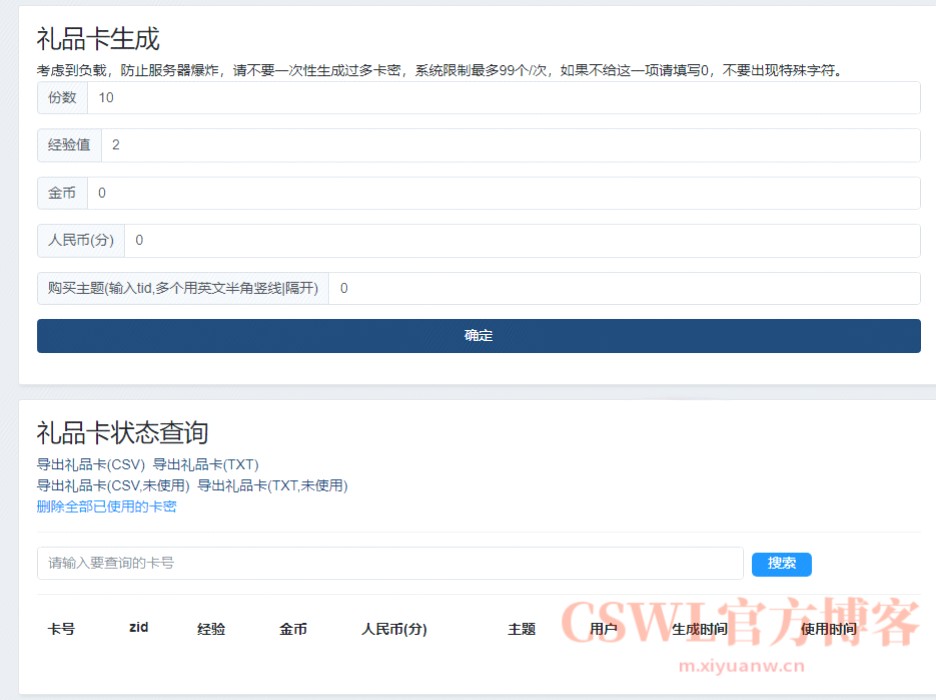The image size is (936, 700).
Task: Select 删除全部已使用的卡密 to delete used codes
Action: coord(105,506)
